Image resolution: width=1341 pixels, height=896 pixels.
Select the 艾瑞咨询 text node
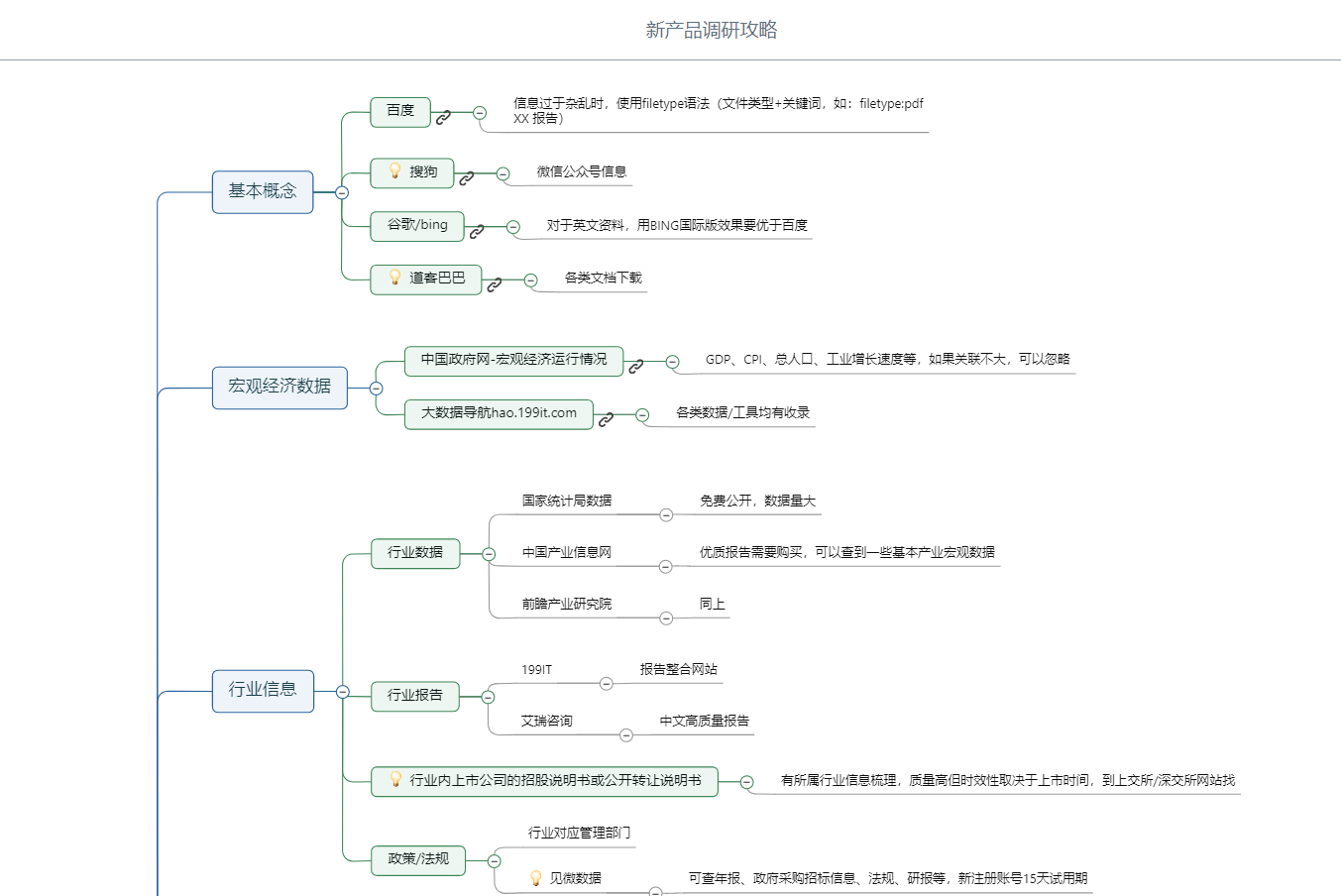(547, 721)
